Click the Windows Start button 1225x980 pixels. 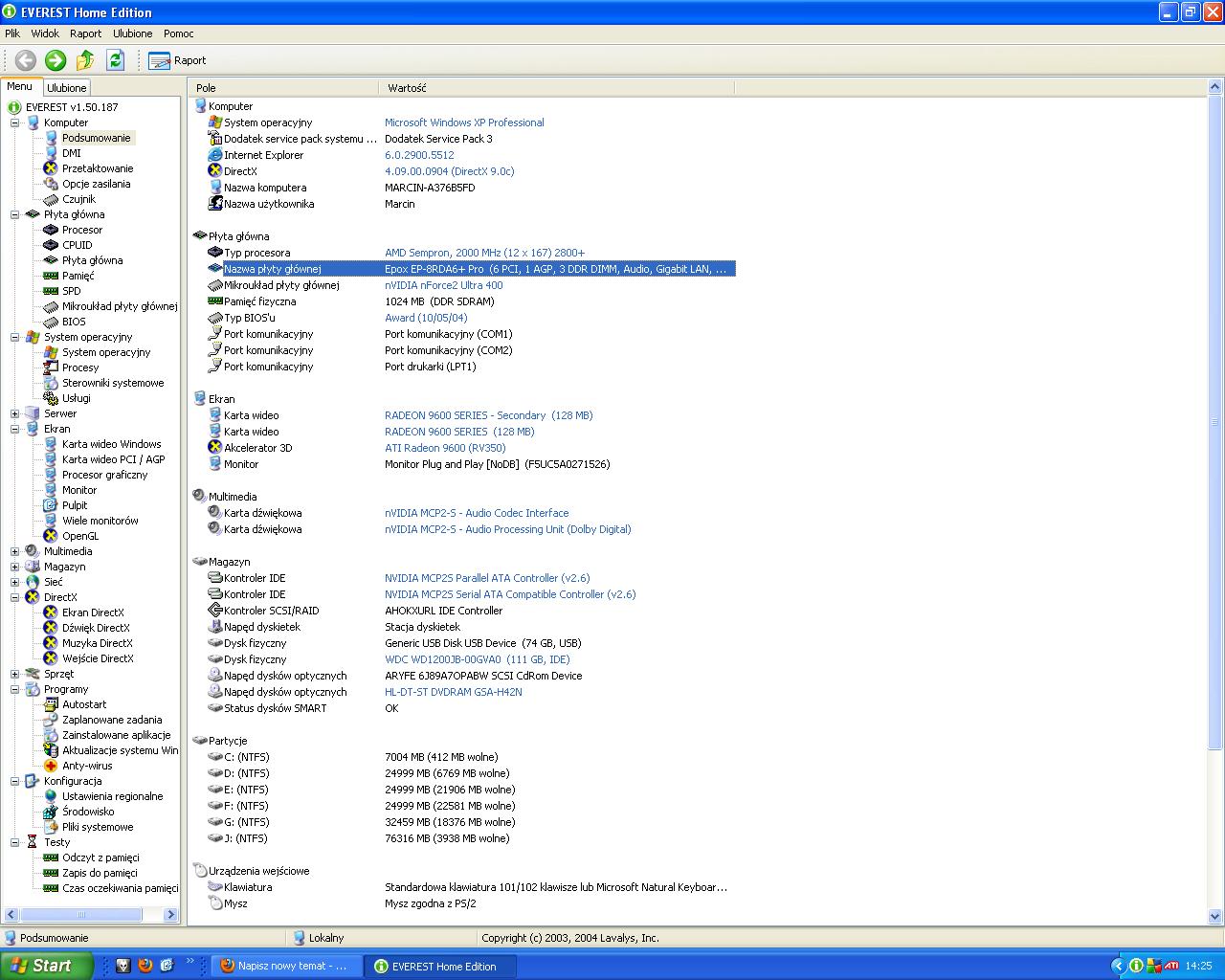46,966
